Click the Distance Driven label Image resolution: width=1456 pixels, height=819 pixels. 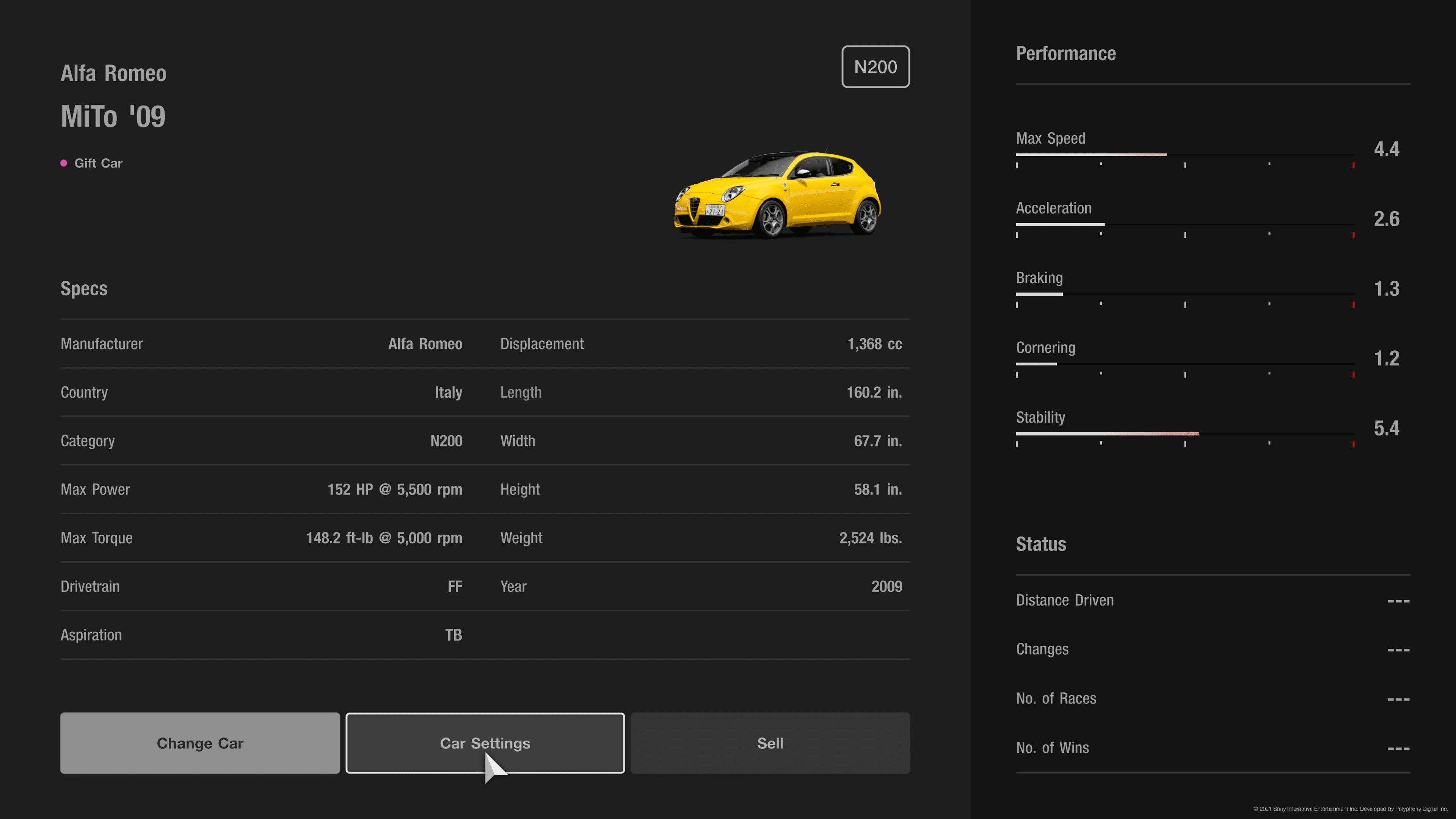tap(1065, 600)
